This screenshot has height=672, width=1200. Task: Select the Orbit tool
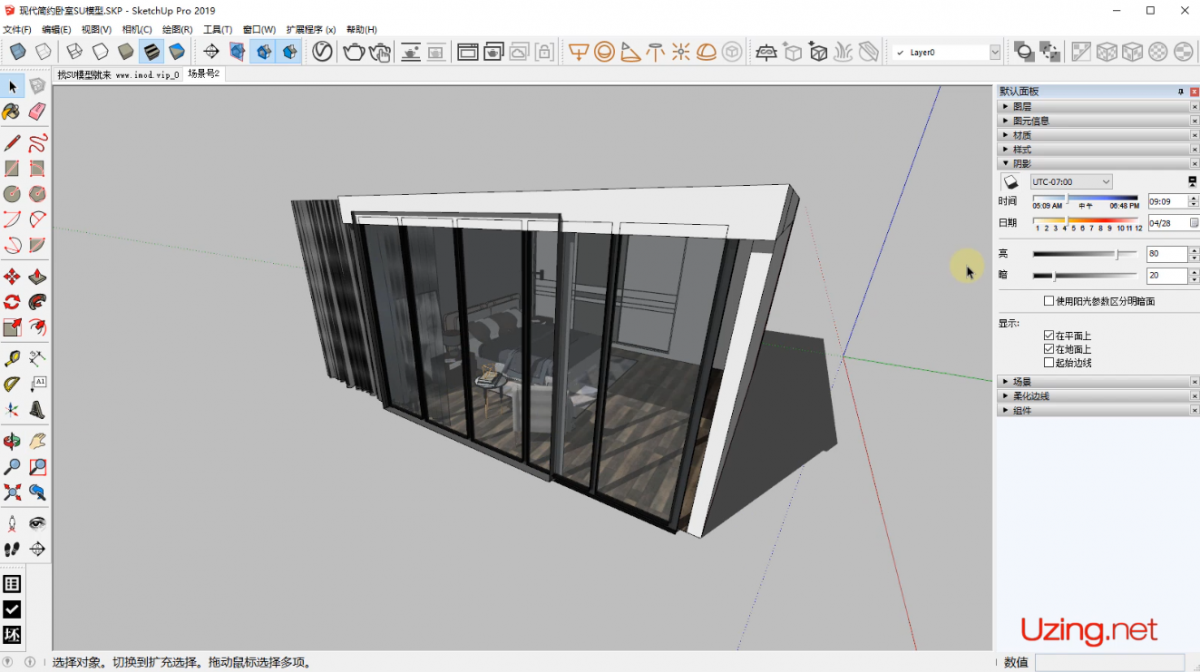tap(12, 441)
